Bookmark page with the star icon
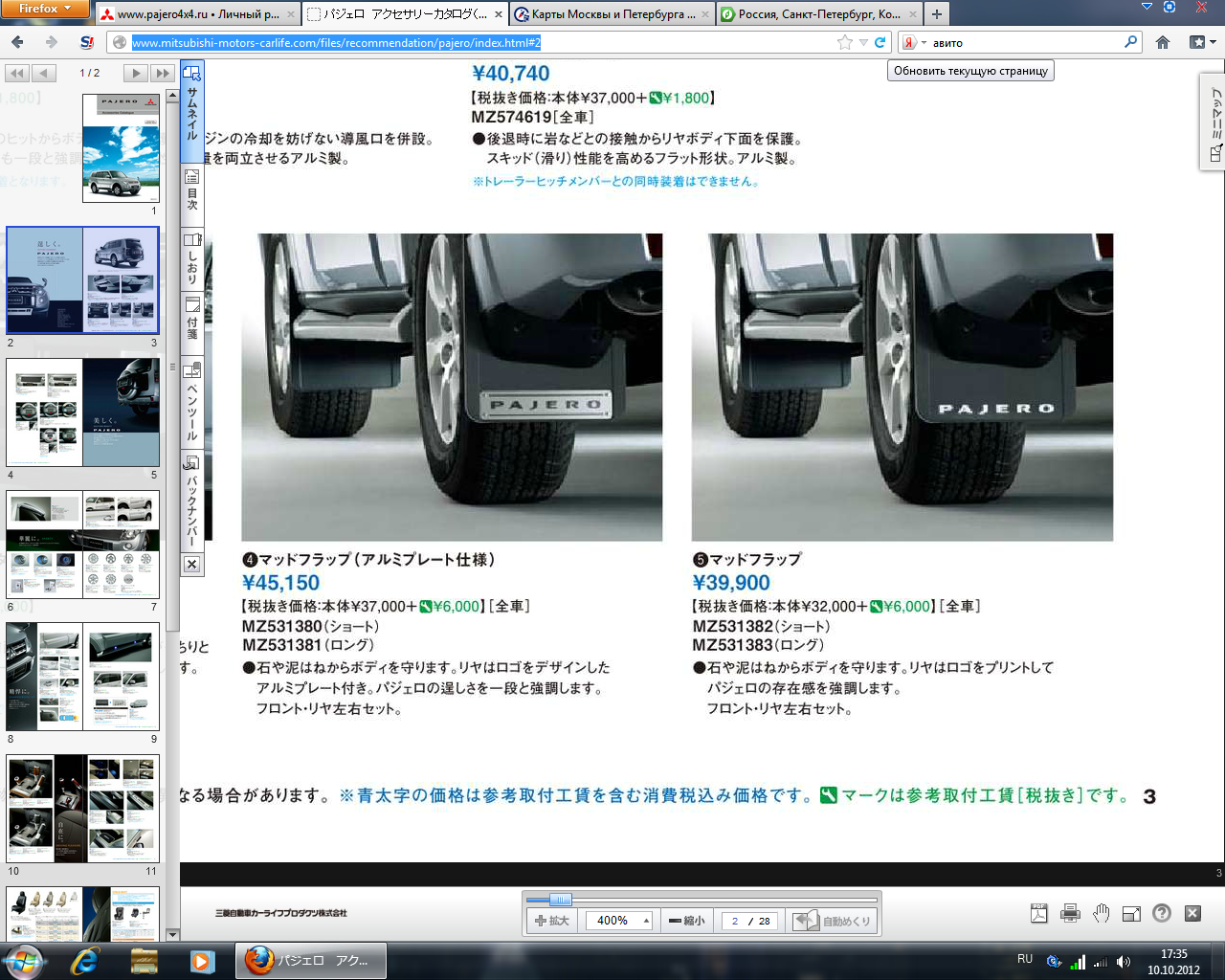1225x980 pixels. (x=844, y=42)
